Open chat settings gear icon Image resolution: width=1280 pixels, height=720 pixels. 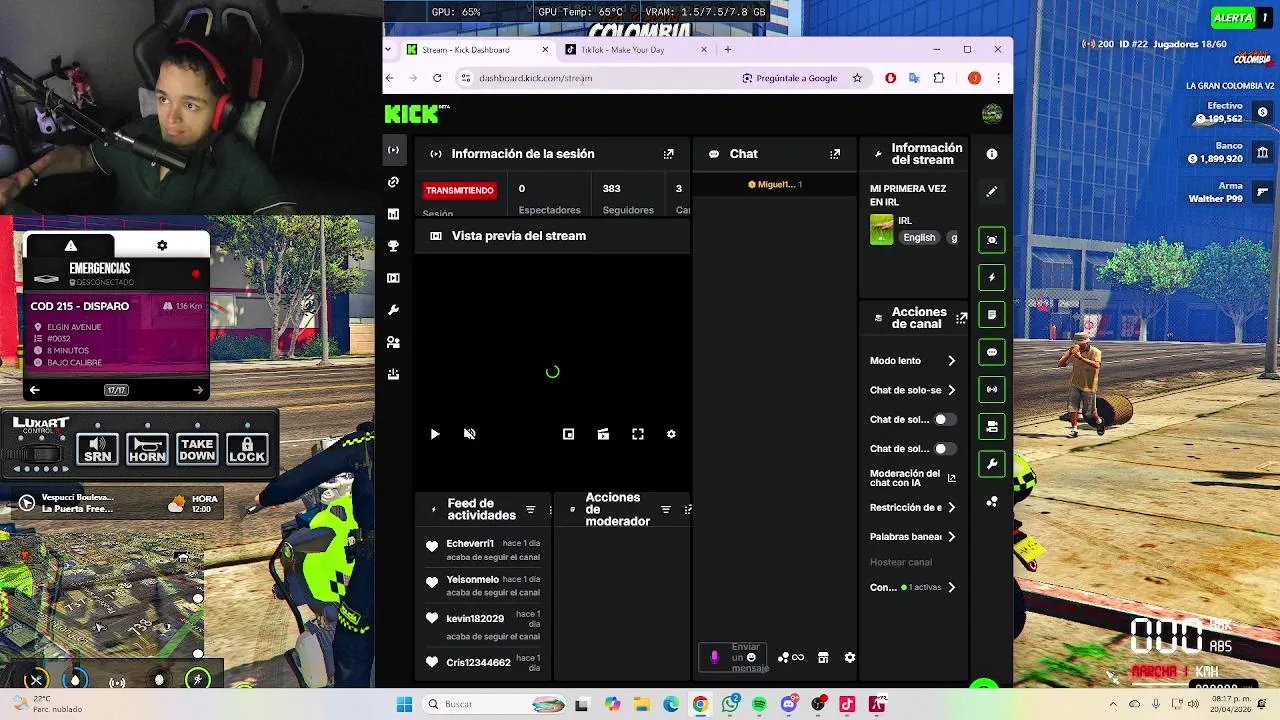pyautogui.click(x=850, y=657)
